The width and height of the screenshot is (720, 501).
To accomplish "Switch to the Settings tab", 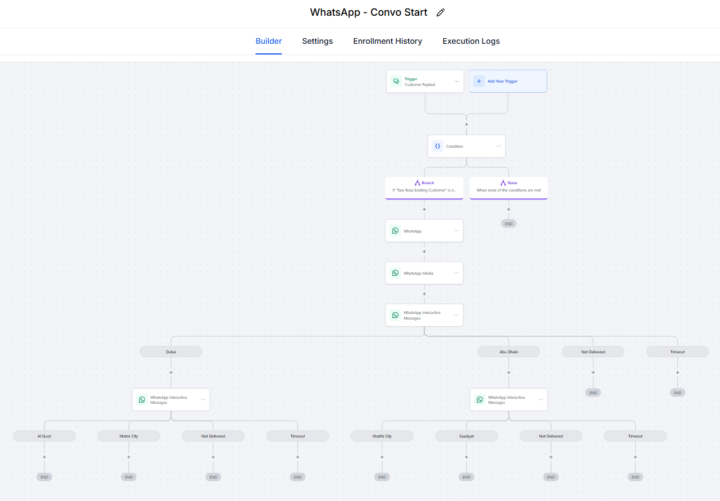I will [x=317, y=41].
